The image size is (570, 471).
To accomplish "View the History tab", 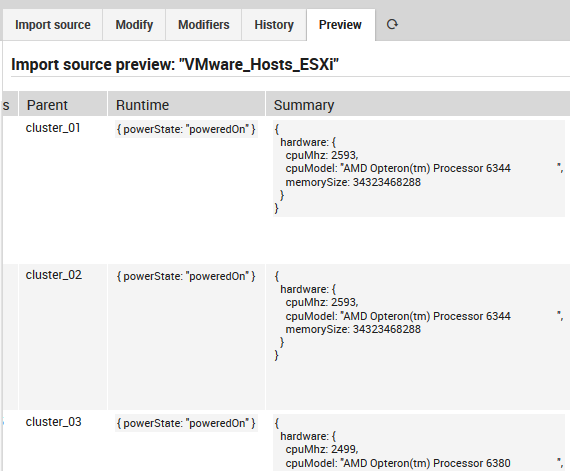I will tap(274, 25).
